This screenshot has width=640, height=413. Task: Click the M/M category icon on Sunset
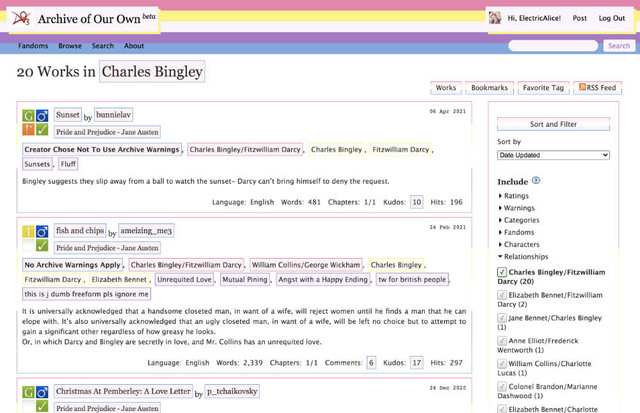(42, 116)
